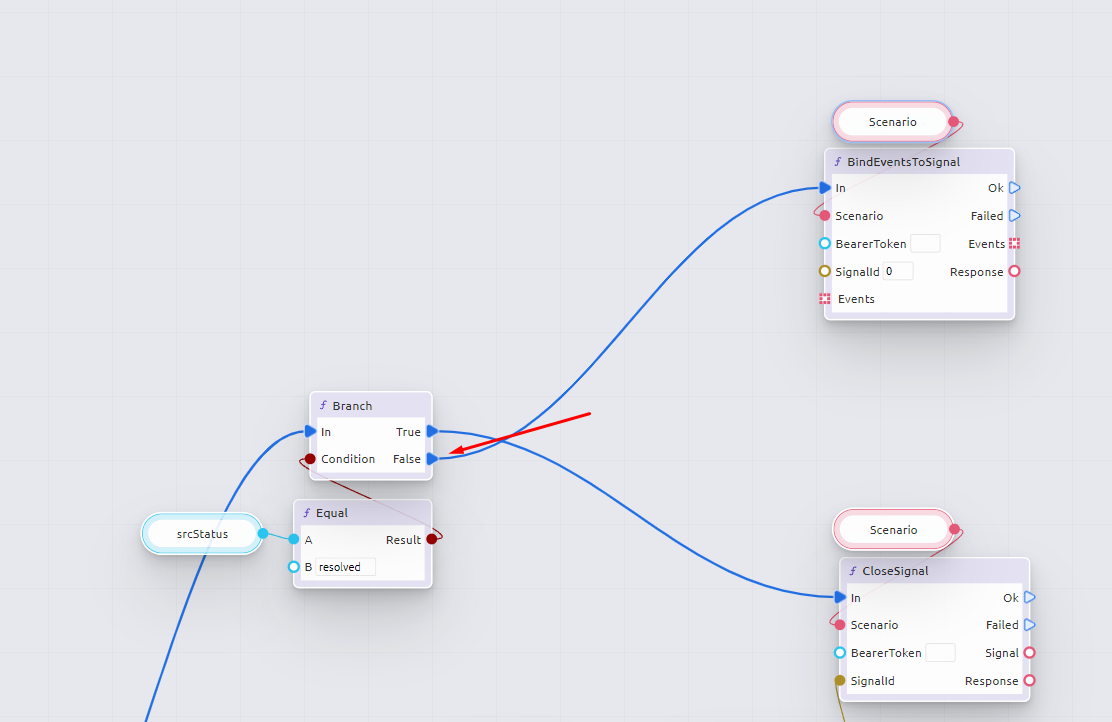Select the Branch node header

(x=370, y=405)
